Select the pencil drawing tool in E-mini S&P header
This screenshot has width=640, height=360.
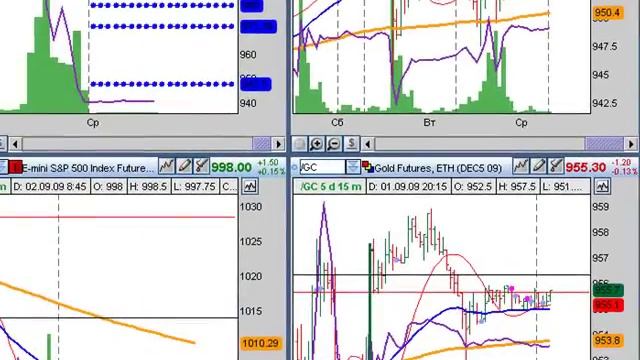184,166
